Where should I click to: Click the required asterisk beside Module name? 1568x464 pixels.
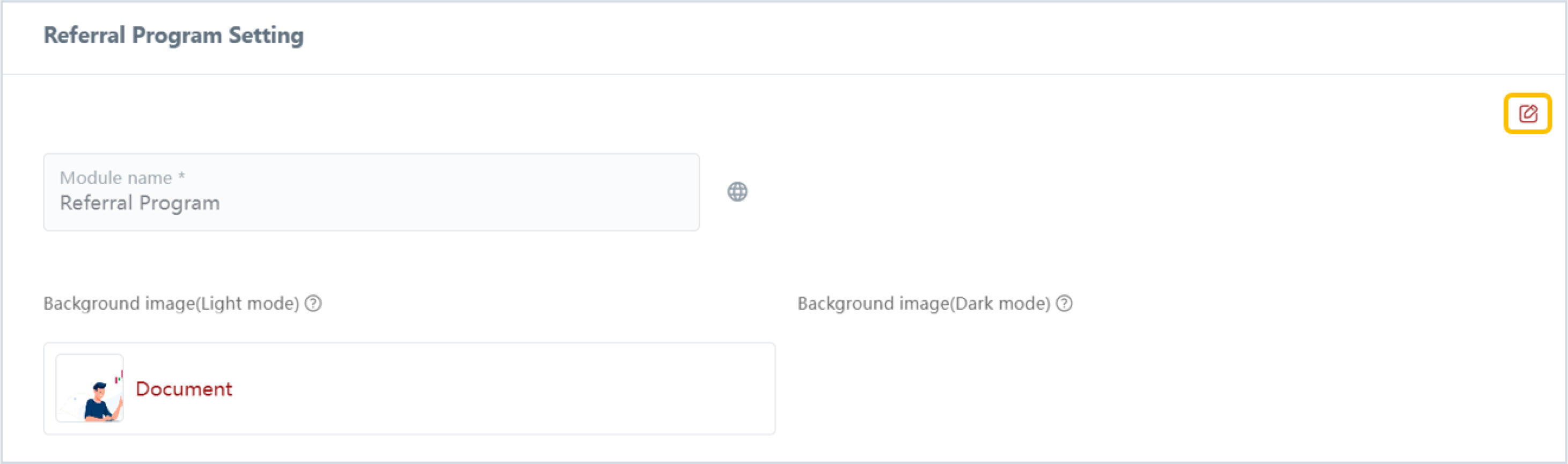pyautogui.click(x=181, y=177)
